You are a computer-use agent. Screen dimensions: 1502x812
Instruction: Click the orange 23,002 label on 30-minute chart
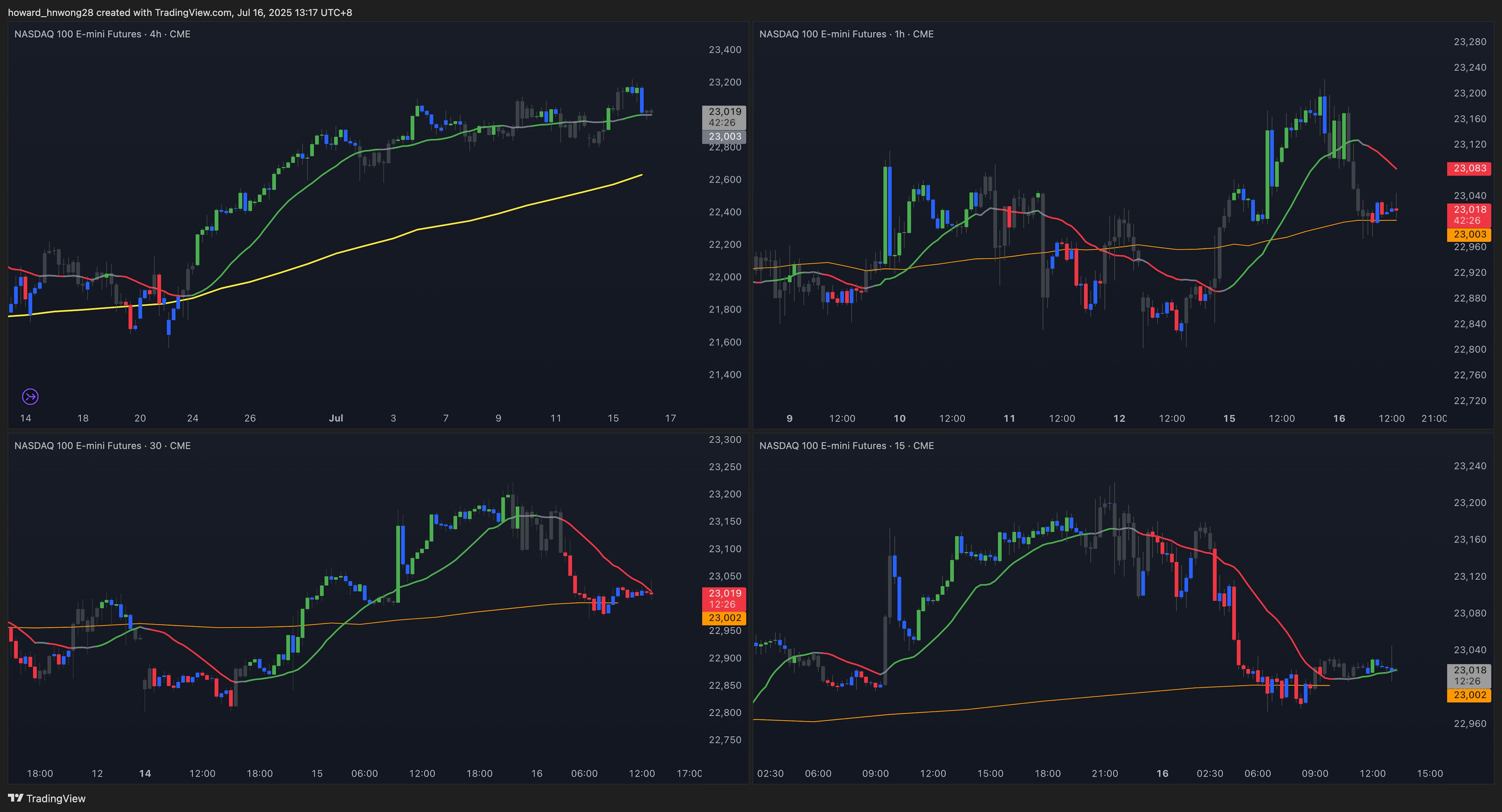(724, 618)
